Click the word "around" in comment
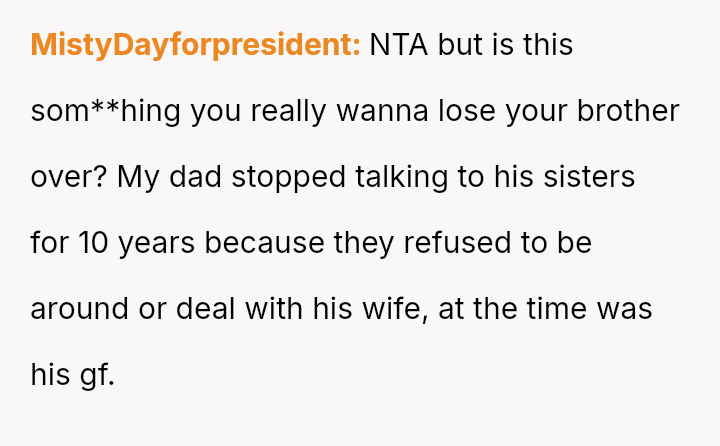Image resolution: width=720 pixels, height=446 pixels. [78, 309]
